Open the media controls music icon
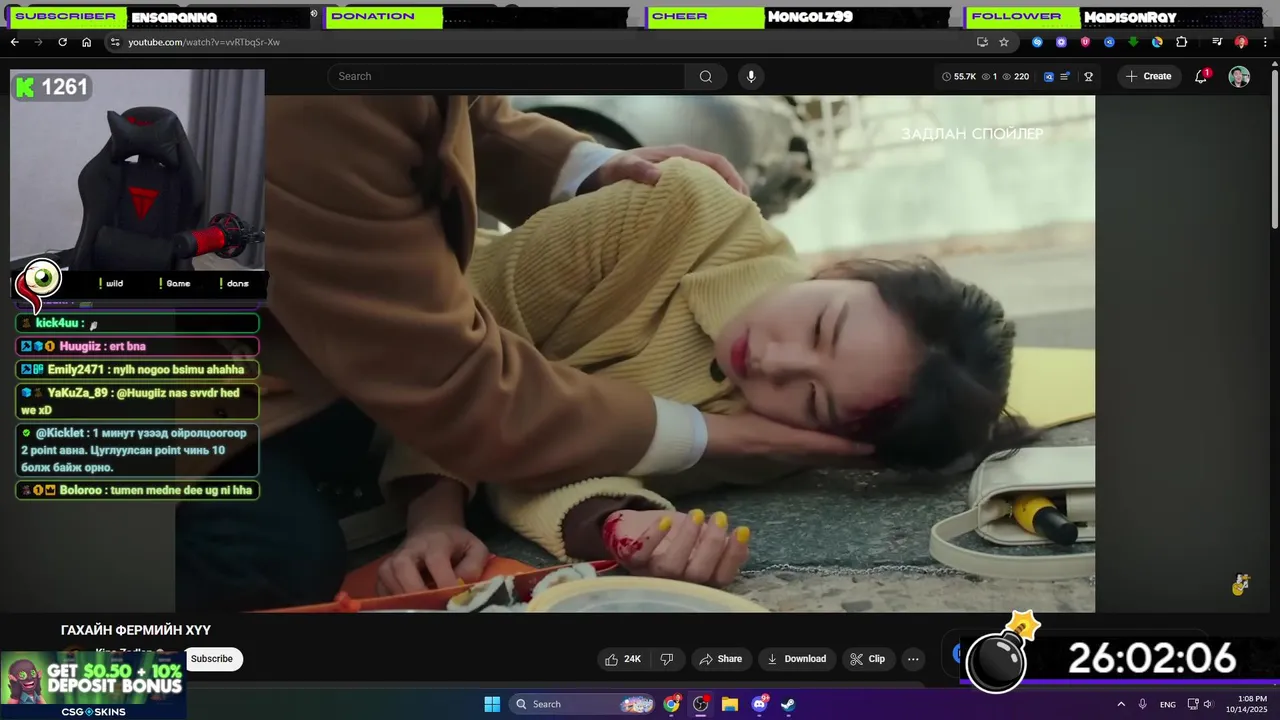Screen dimensions: 1280x720 (x=1217, y=42)
